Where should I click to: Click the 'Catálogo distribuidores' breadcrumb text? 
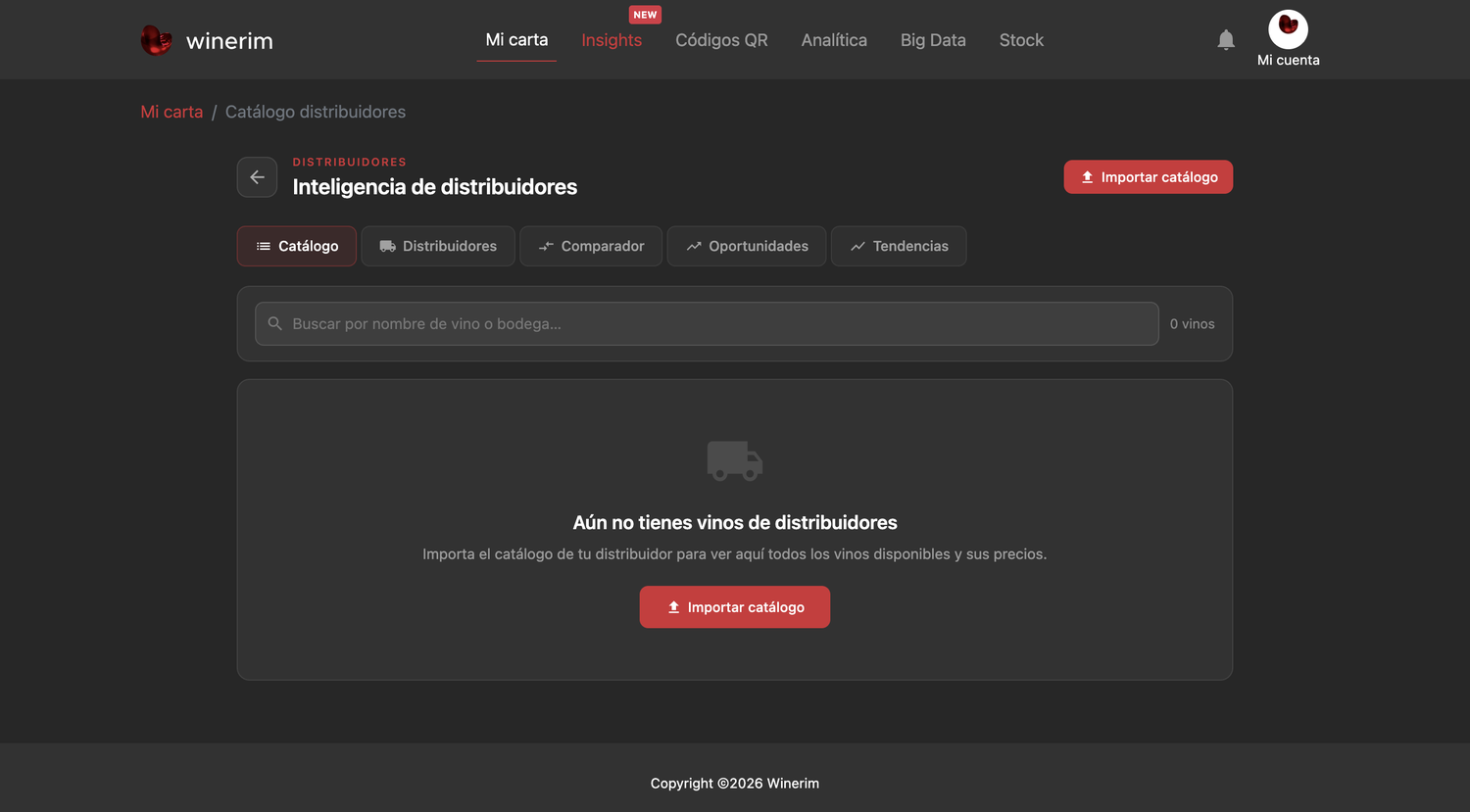point(316,112)
